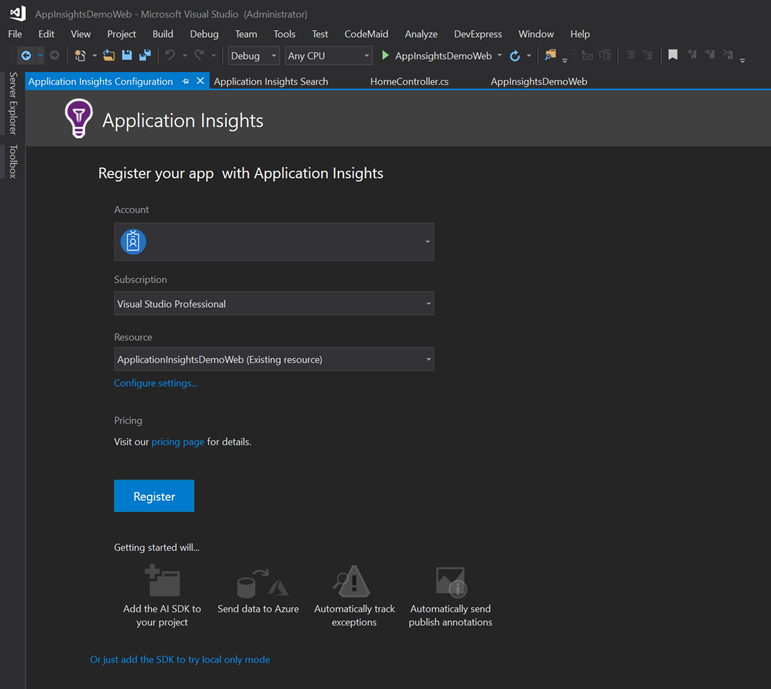This screenshot has height=689, width=771.
Task: Open the Debug configuration dropdown
Action: pos(254,56)
